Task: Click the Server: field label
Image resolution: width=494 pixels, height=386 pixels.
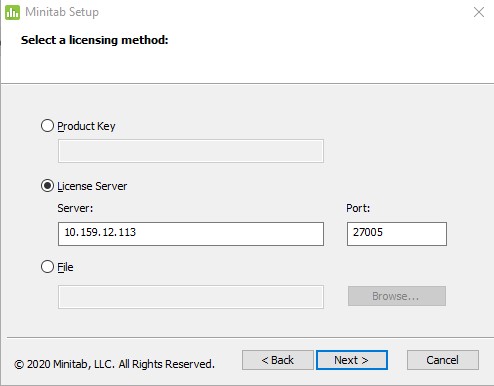Action: pyautogui.click(x=75, y=208)
